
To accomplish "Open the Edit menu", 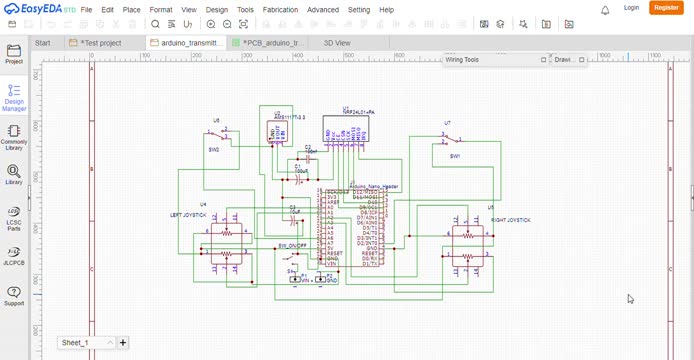I will click(x=107, y=10).
